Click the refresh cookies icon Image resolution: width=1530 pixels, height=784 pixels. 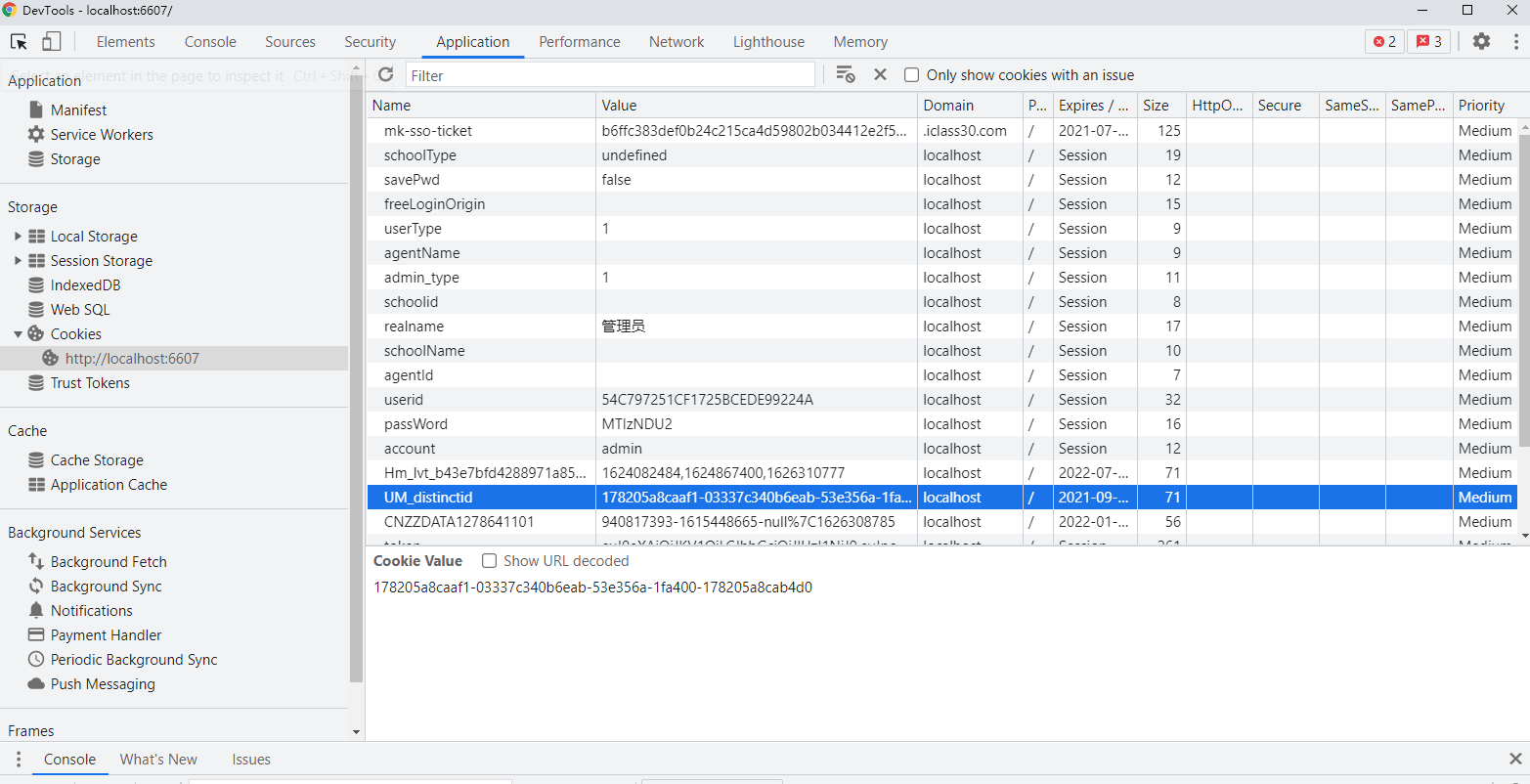(x=385, y=74)
